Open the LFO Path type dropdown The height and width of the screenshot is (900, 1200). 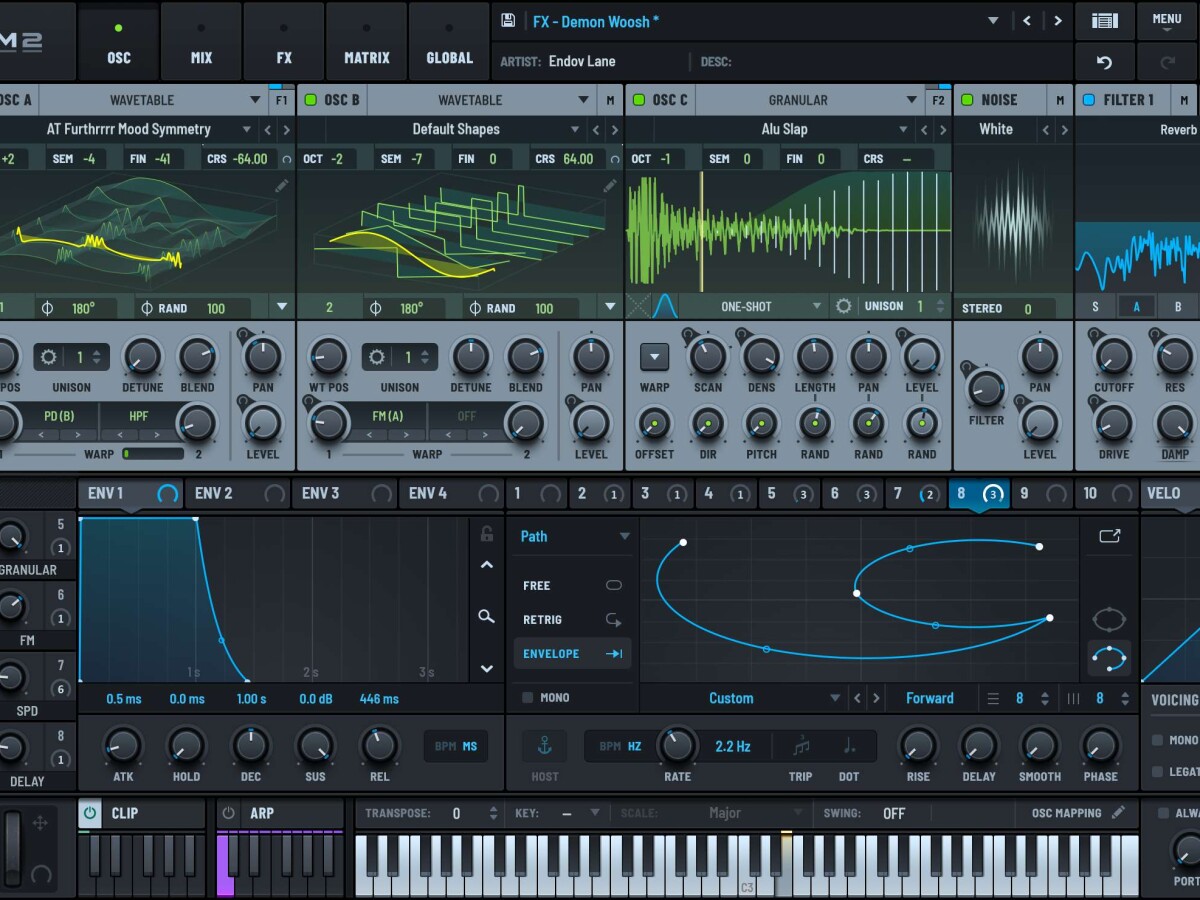pos(624,537)
